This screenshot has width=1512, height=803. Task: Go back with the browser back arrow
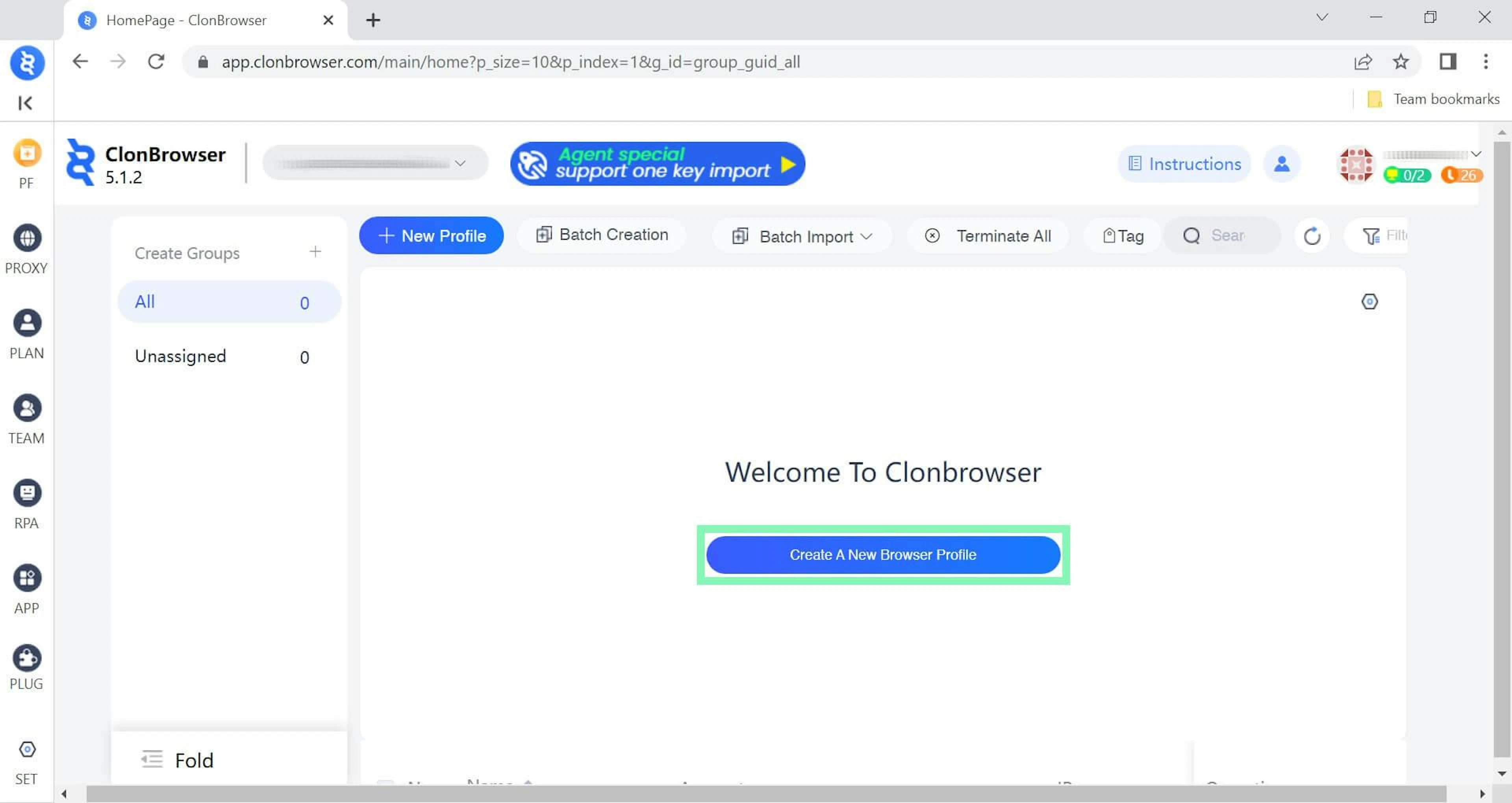click(80, 61)
